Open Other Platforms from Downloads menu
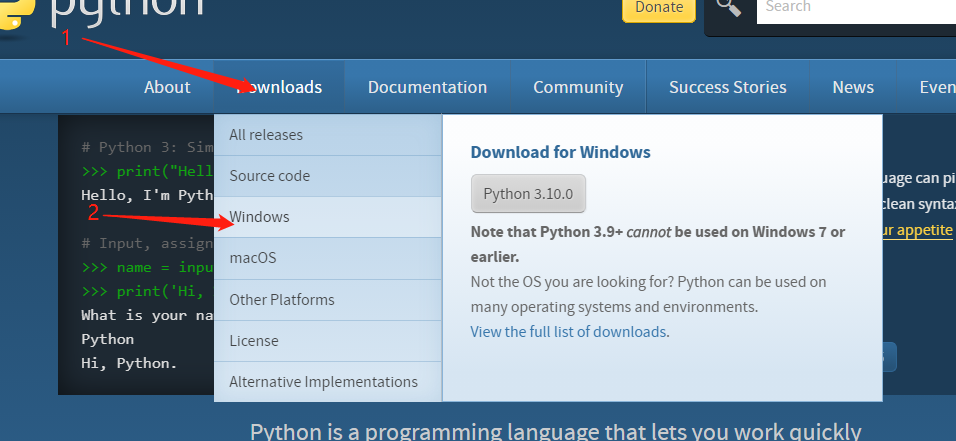956x441 pixels. (x=282, y=300)
